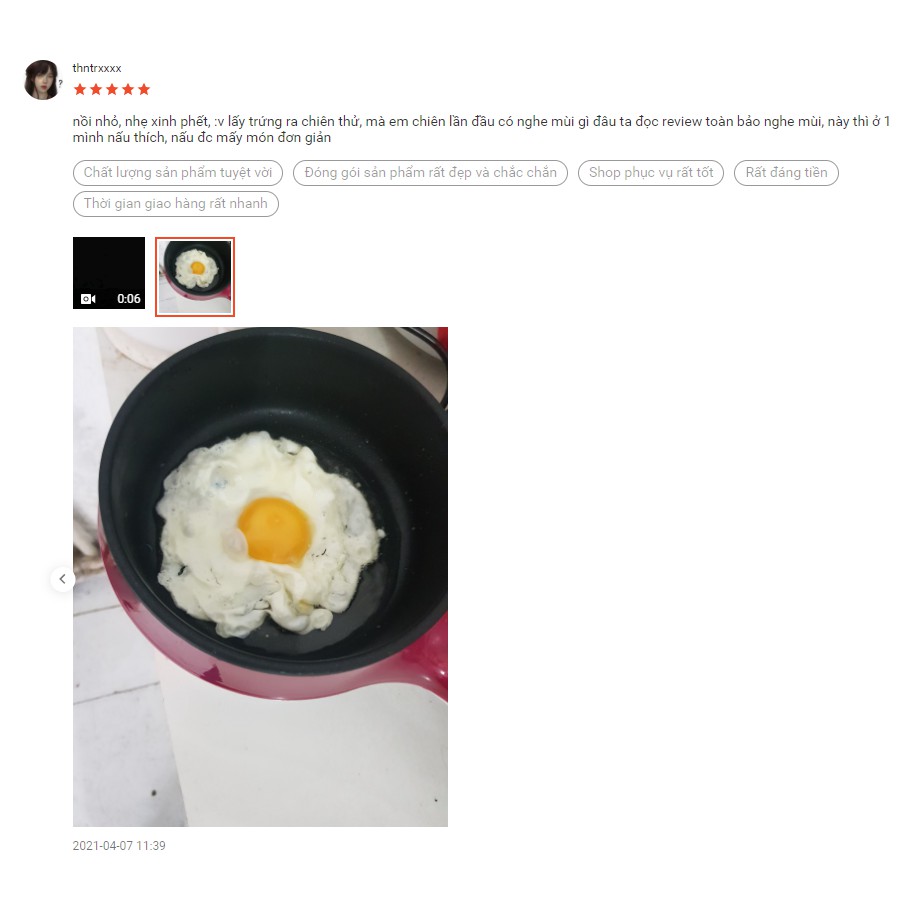Select the 'Thời gian giao hàng rất nhanh' tag

pyautogui.click(x=175, y=204)
